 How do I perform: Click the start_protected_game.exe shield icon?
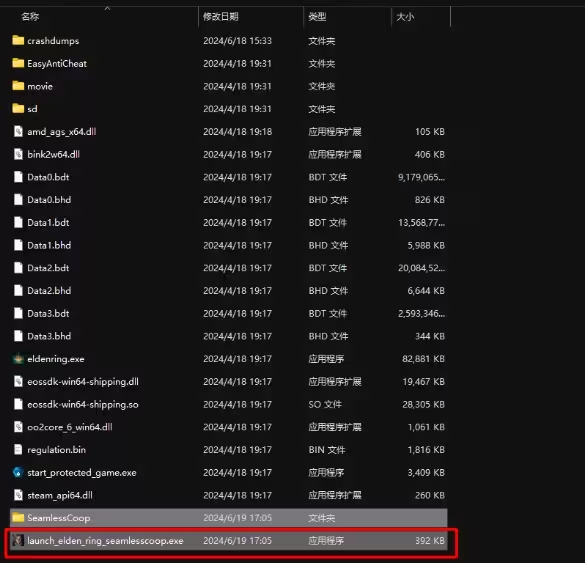18,472
